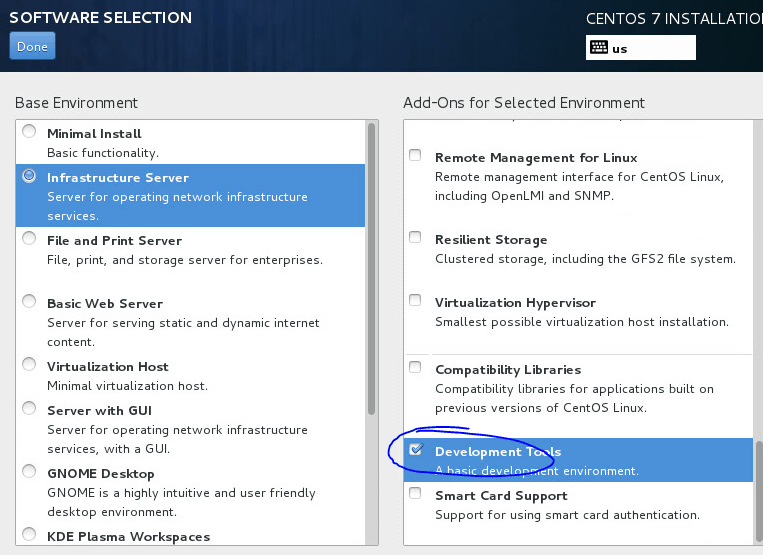Click the selected Infrastructure Server radio button
763x555 pixels.
(29, 176)
